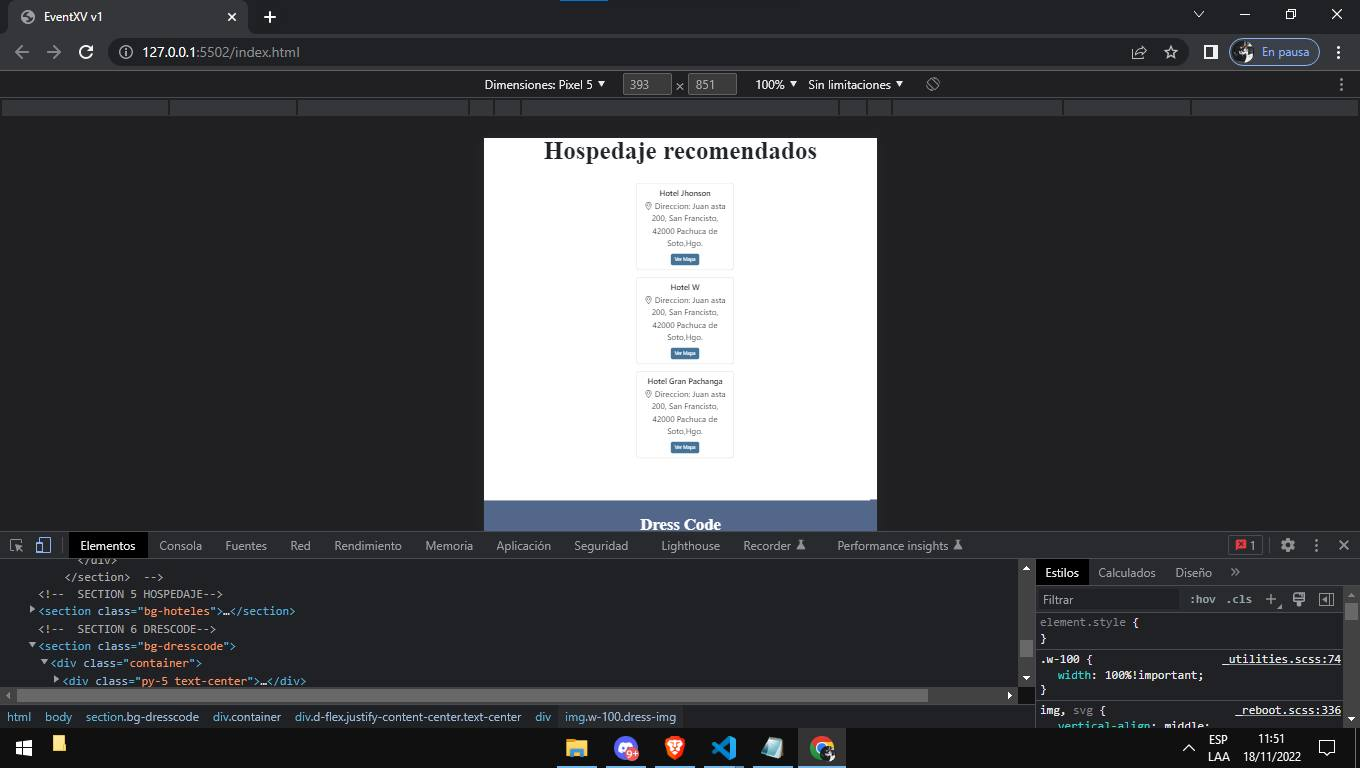Open Visual Studio Code from taskbar

point(724,748)
